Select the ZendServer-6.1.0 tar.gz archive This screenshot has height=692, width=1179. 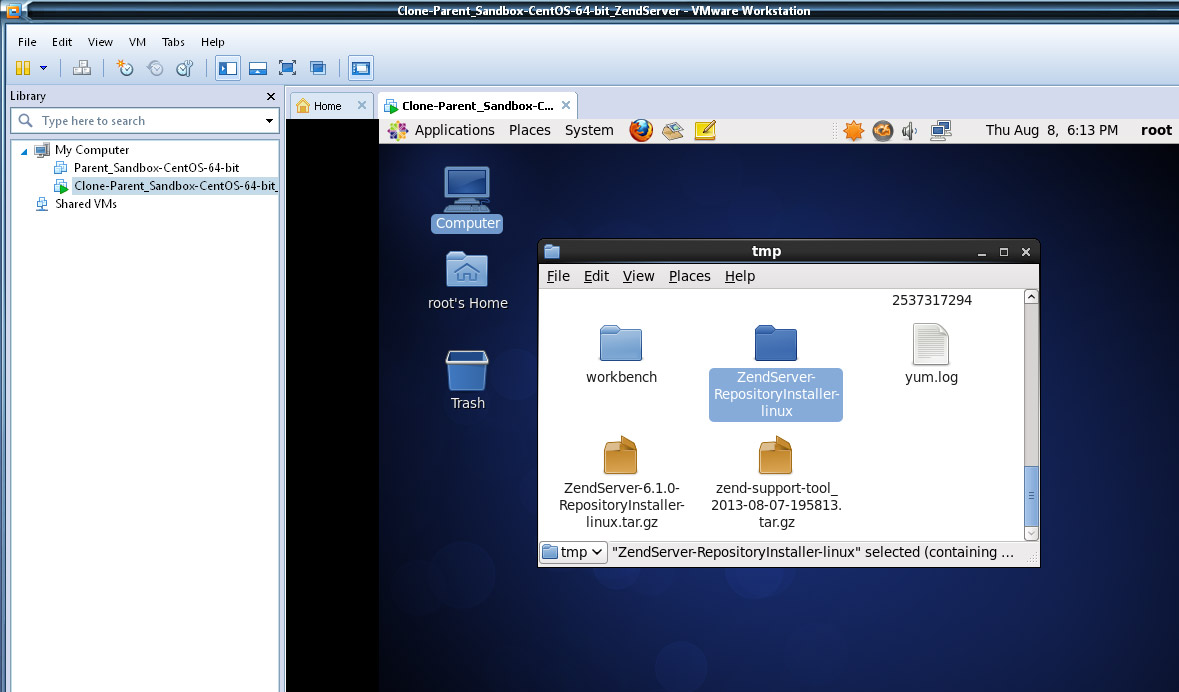coord(621,483)
